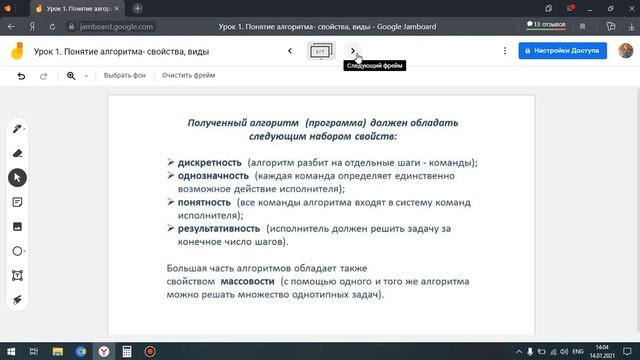Select the Text box tool
Screen dimensions: 640x360
pos(17,276)
